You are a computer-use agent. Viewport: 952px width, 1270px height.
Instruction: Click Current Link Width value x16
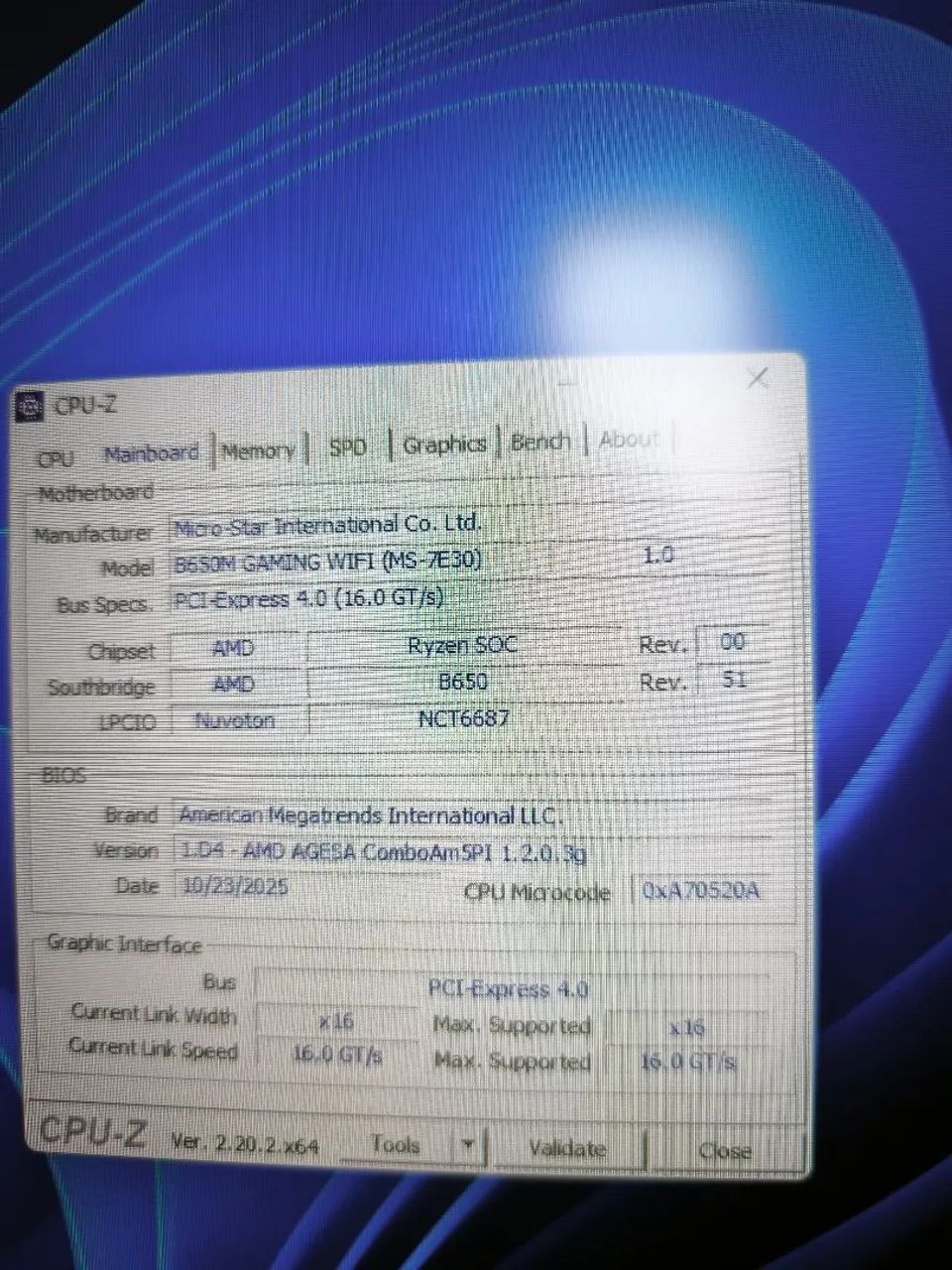coord(337,1021)
